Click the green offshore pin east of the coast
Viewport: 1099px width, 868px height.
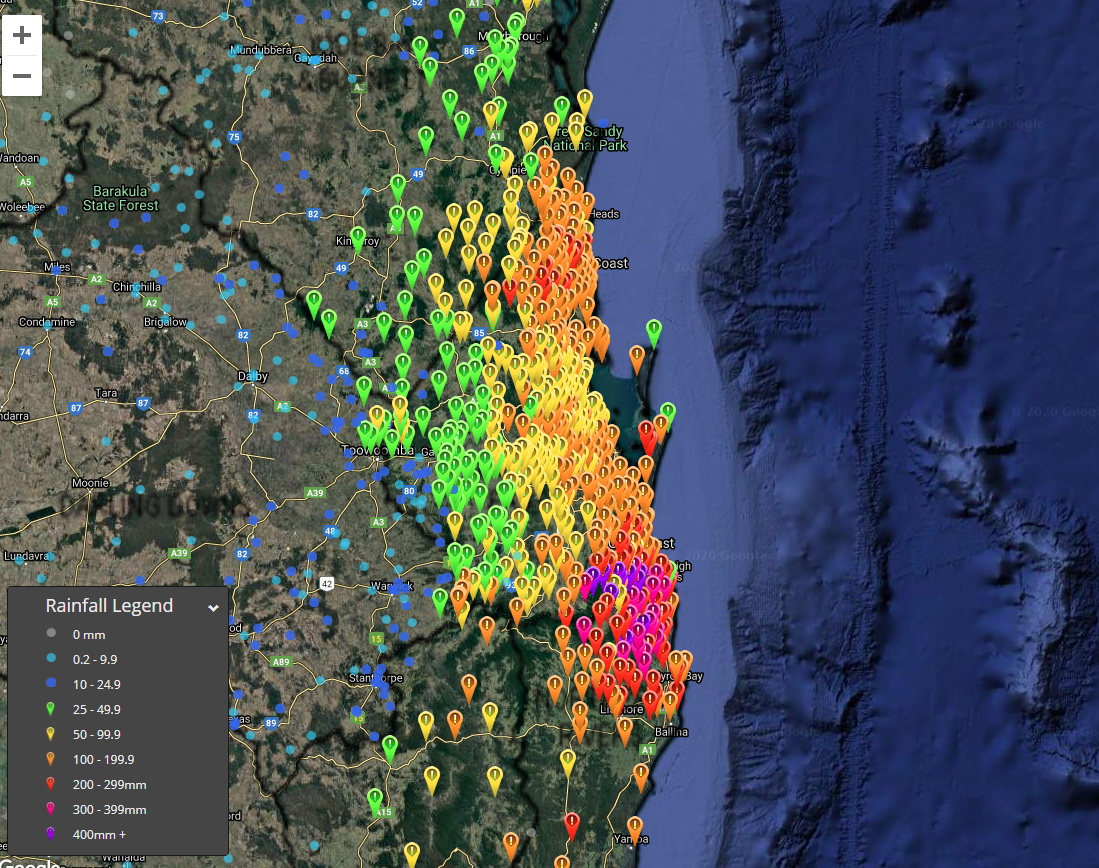point(653,333)
